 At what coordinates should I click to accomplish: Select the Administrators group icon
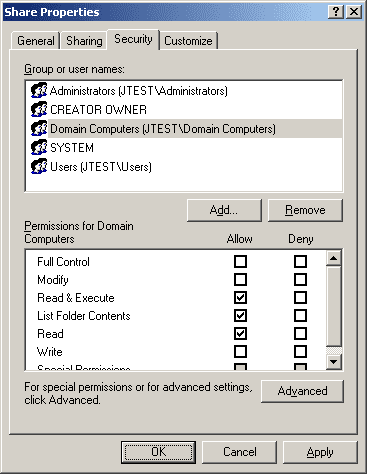39,90
